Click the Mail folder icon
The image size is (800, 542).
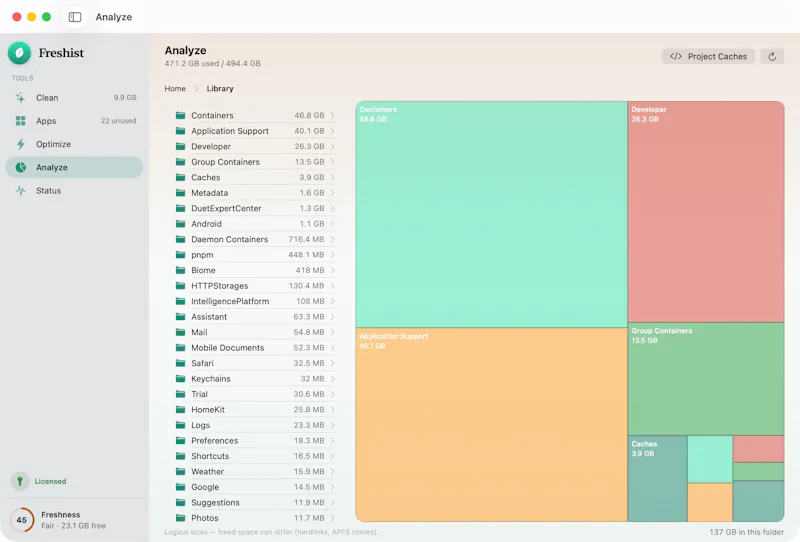pos(180,332)
